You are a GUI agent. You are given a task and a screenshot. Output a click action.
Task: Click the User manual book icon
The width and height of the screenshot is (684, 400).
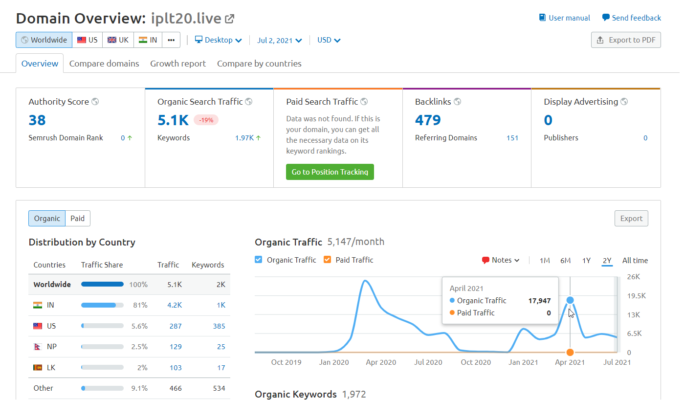click(x=542, y=18)
